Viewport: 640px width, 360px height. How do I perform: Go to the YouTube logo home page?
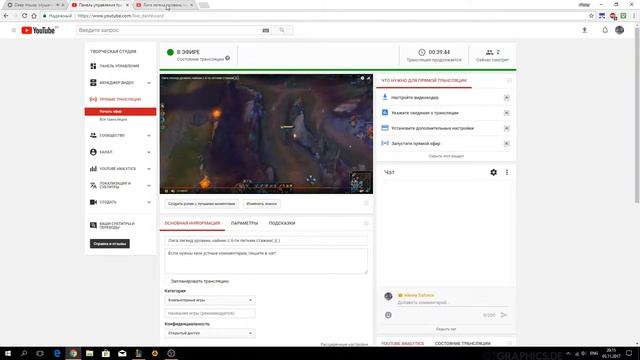[38, 30]
